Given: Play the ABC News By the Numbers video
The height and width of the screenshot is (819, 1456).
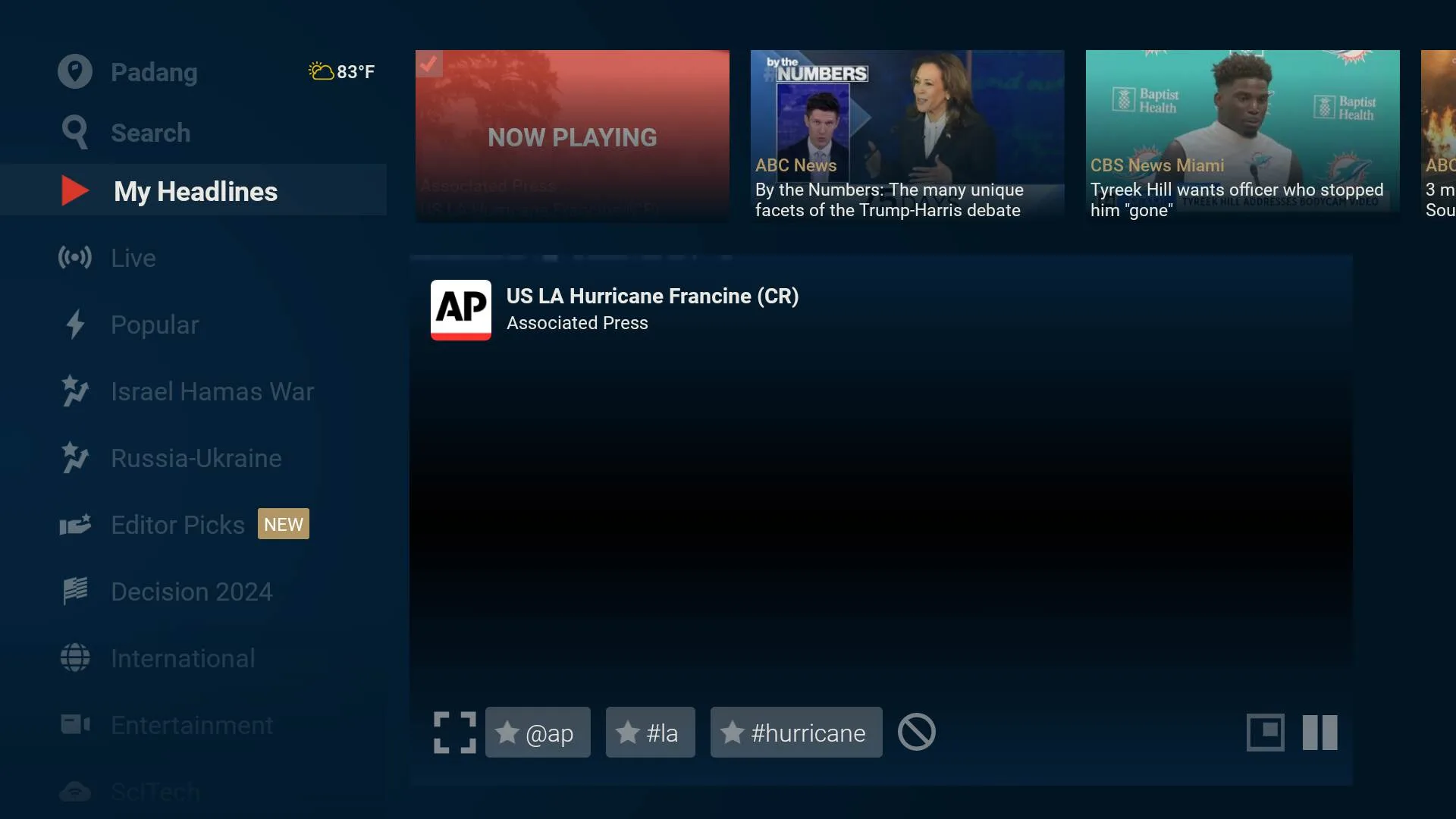Looking at the screenshot, I should [x=908, y=136].
